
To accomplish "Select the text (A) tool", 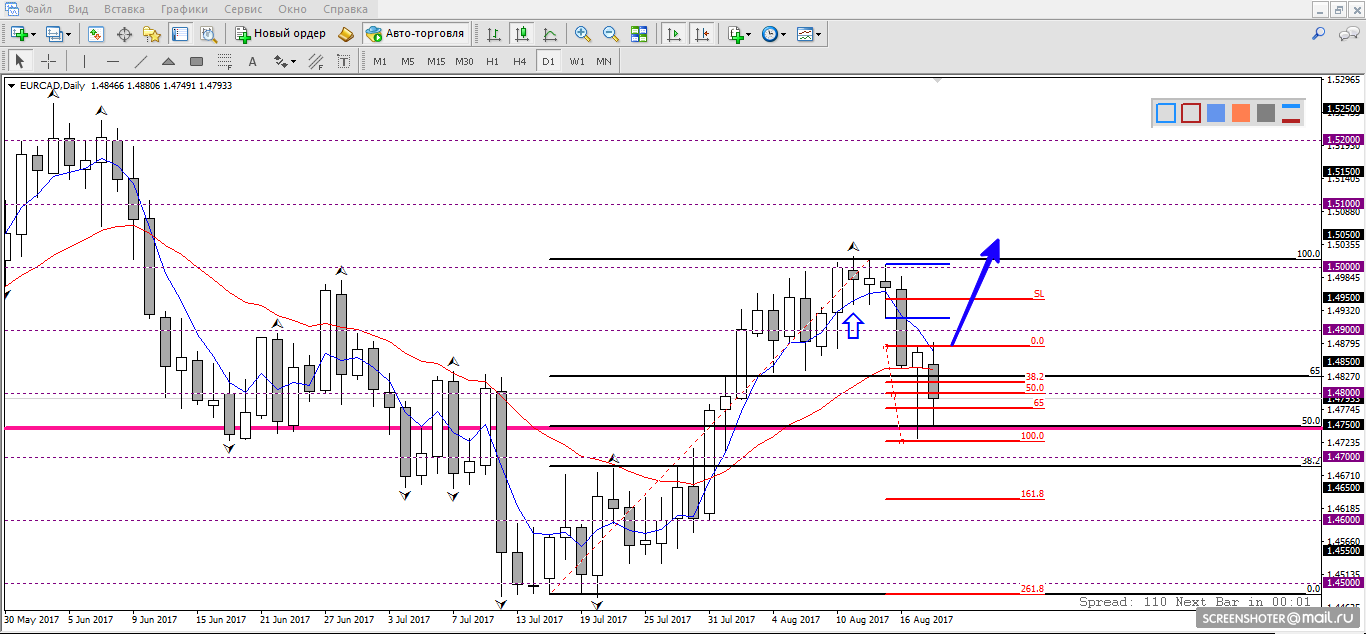I will coord(252,61).
